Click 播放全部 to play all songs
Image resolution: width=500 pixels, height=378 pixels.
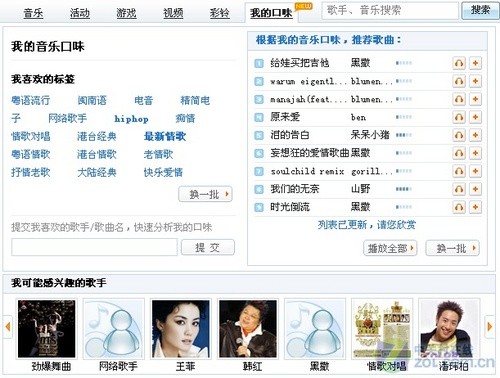(390, 248)
